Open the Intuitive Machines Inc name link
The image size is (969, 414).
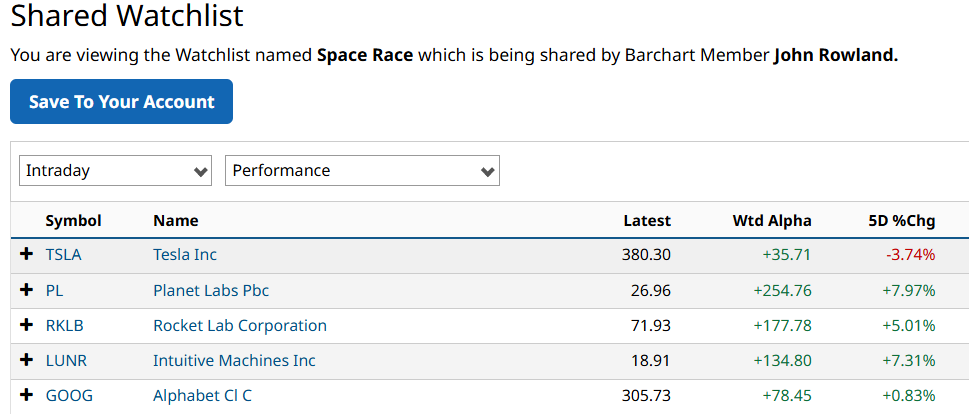(234, 360)
